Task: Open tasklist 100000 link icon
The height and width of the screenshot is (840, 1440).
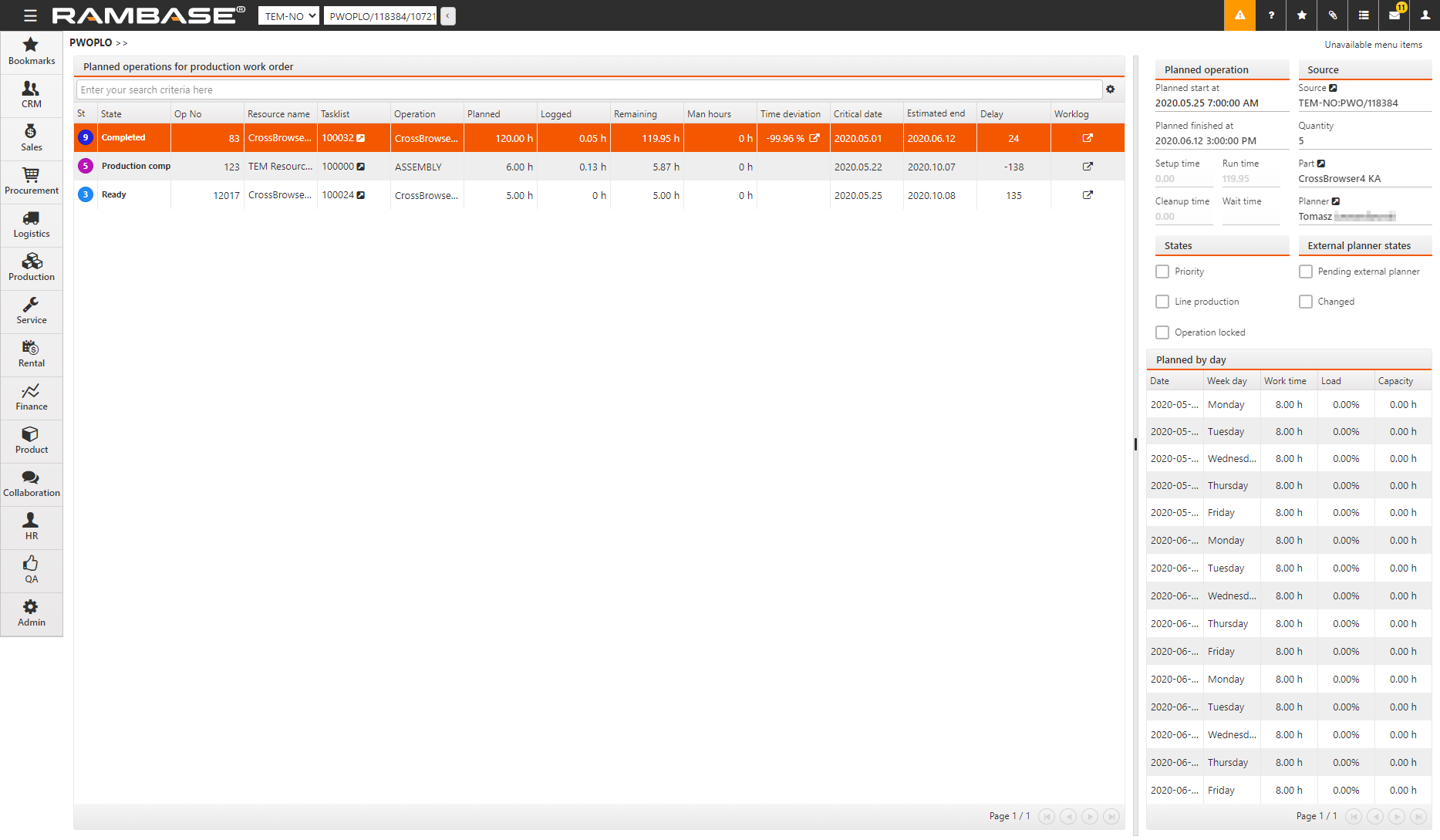Action: point(360,167)
